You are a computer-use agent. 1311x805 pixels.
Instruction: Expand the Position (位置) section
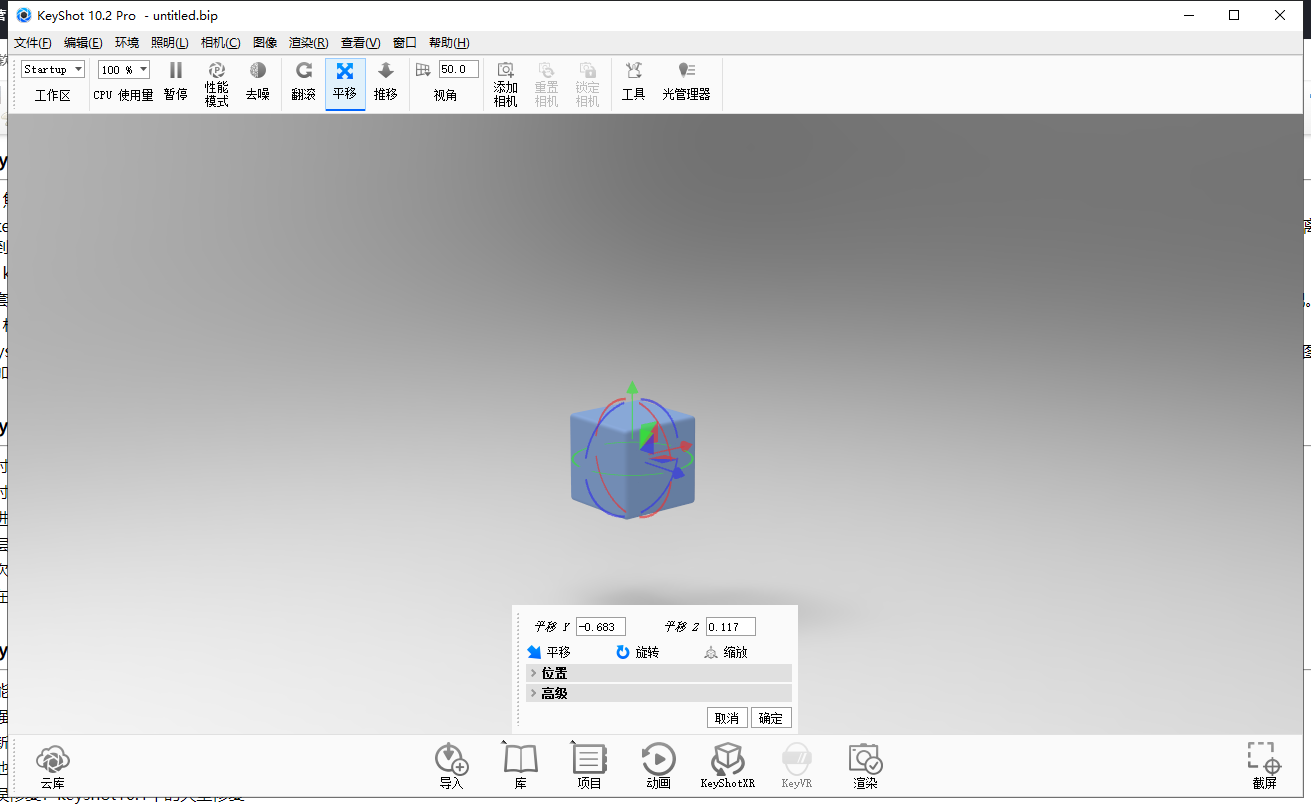point(659,673)
